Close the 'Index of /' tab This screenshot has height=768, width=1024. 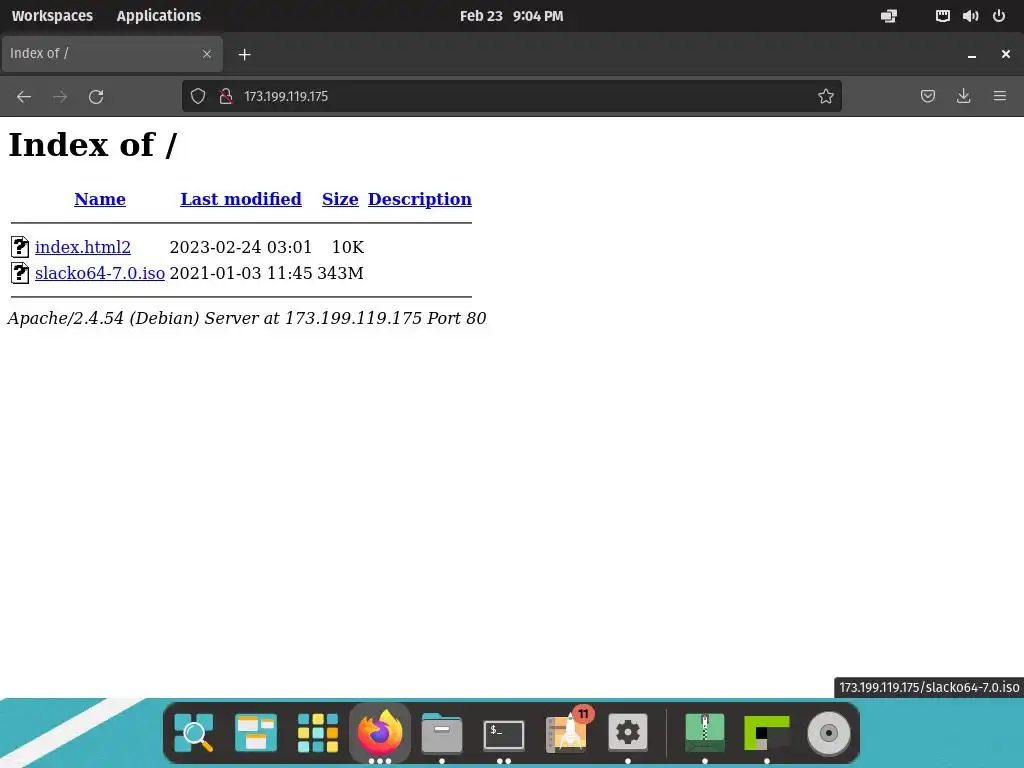pyautogui.click(x=207, y=54)
